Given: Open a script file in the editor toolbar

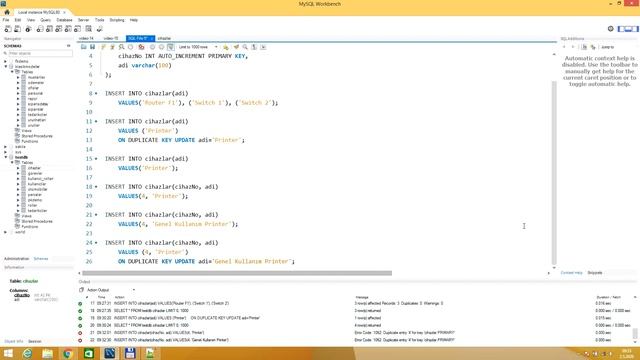Looking at the screenshot, I should [x=84, y=47].
